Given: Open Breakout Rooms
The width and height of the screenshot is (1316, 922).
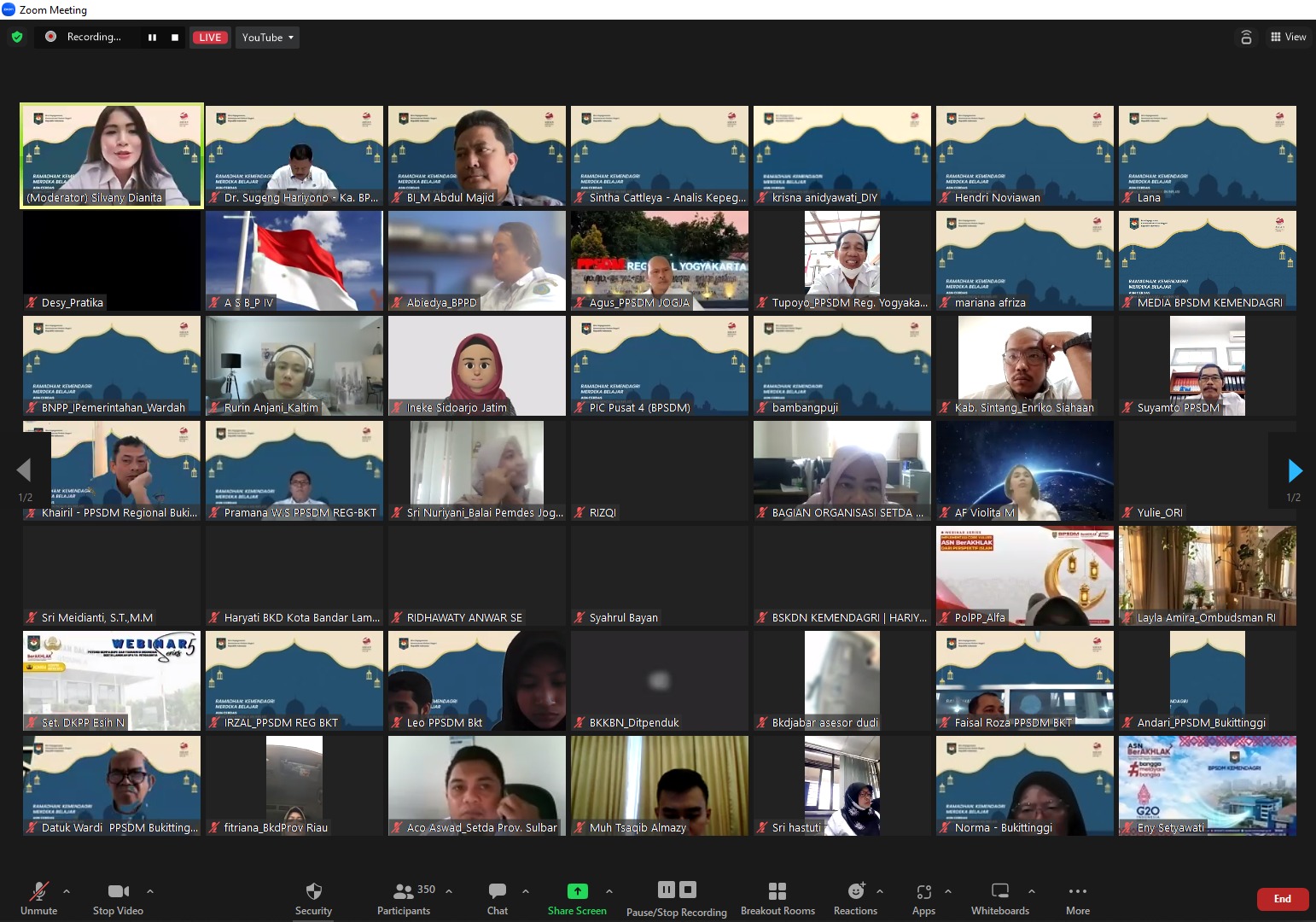Looking at the screenshot, I should tap(777, 898).
